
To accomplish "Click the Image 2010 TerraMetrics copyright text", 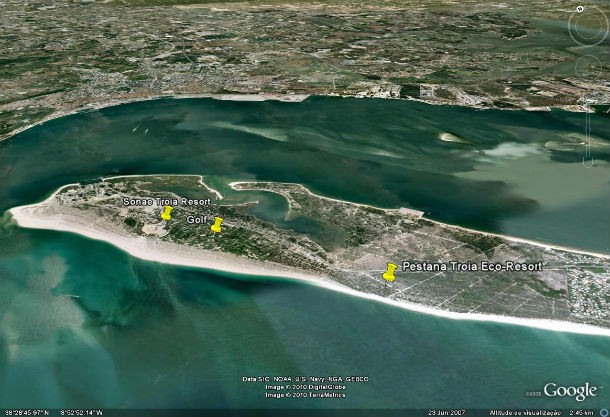I will coord(305,395).
